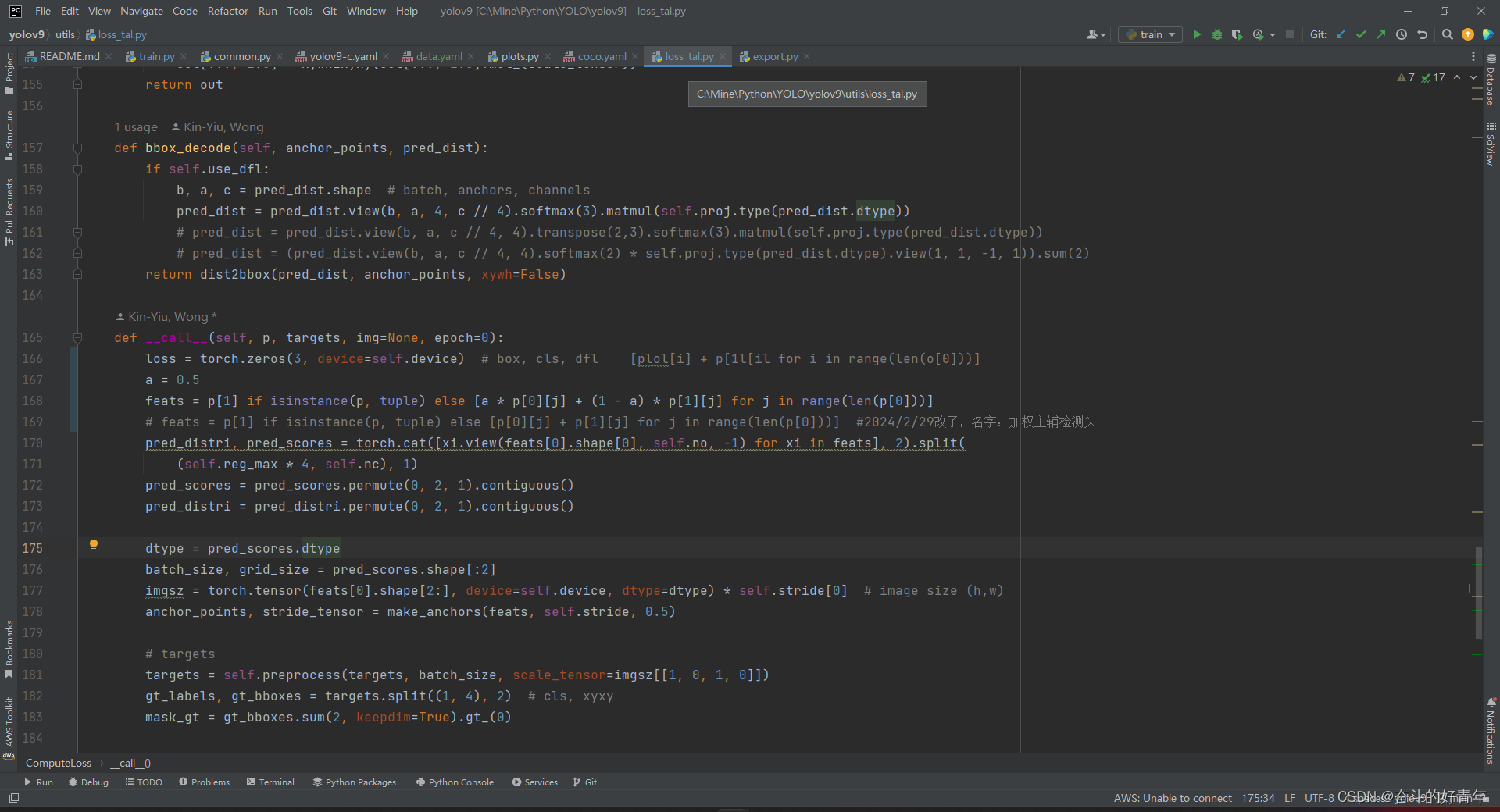Click the 175:34 cursor position status widget
Screen dimensions: 1500x812
[x=1258, y=798]
